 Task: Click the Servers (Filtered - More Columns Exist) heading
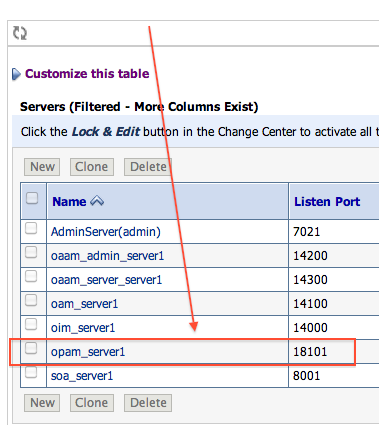click(x=139, y=107)
